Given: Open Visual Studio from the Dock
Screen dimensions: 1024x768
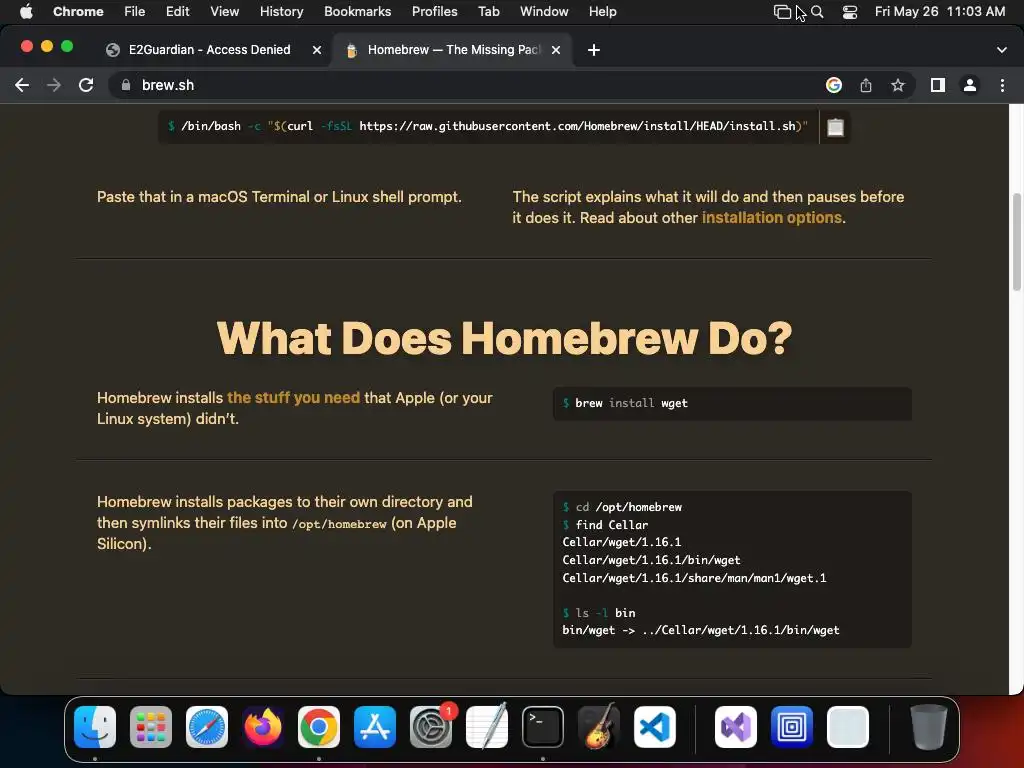Looking at the screenshot, I should click(x=736, y=727).
